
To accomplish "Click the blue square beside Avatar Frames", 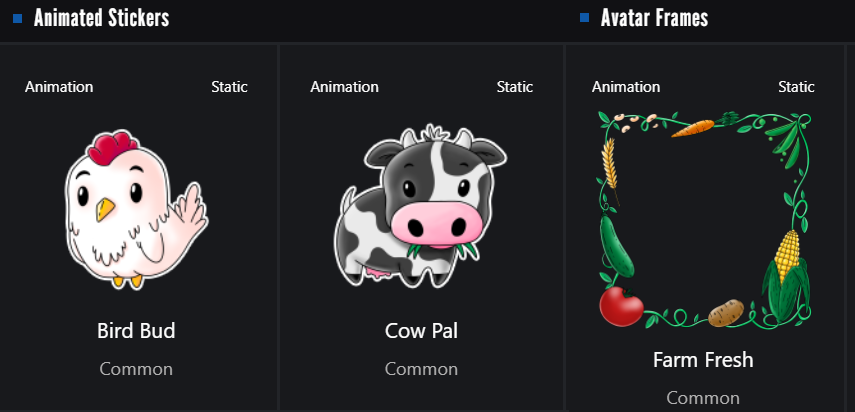I will [585, 18].
